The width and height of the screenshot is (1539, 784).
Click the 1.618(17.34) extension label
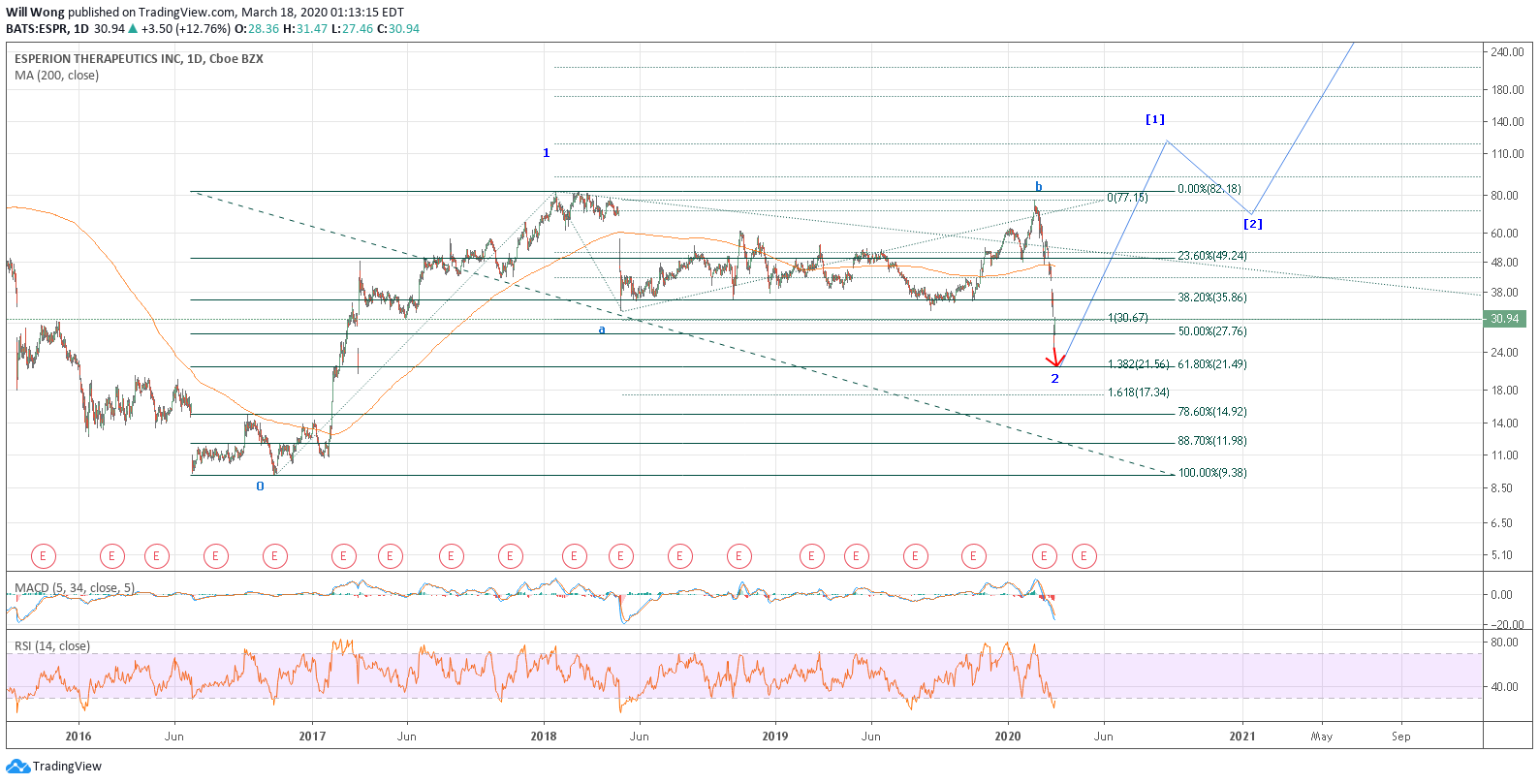pyautogui.click(x=1139, y=392)
